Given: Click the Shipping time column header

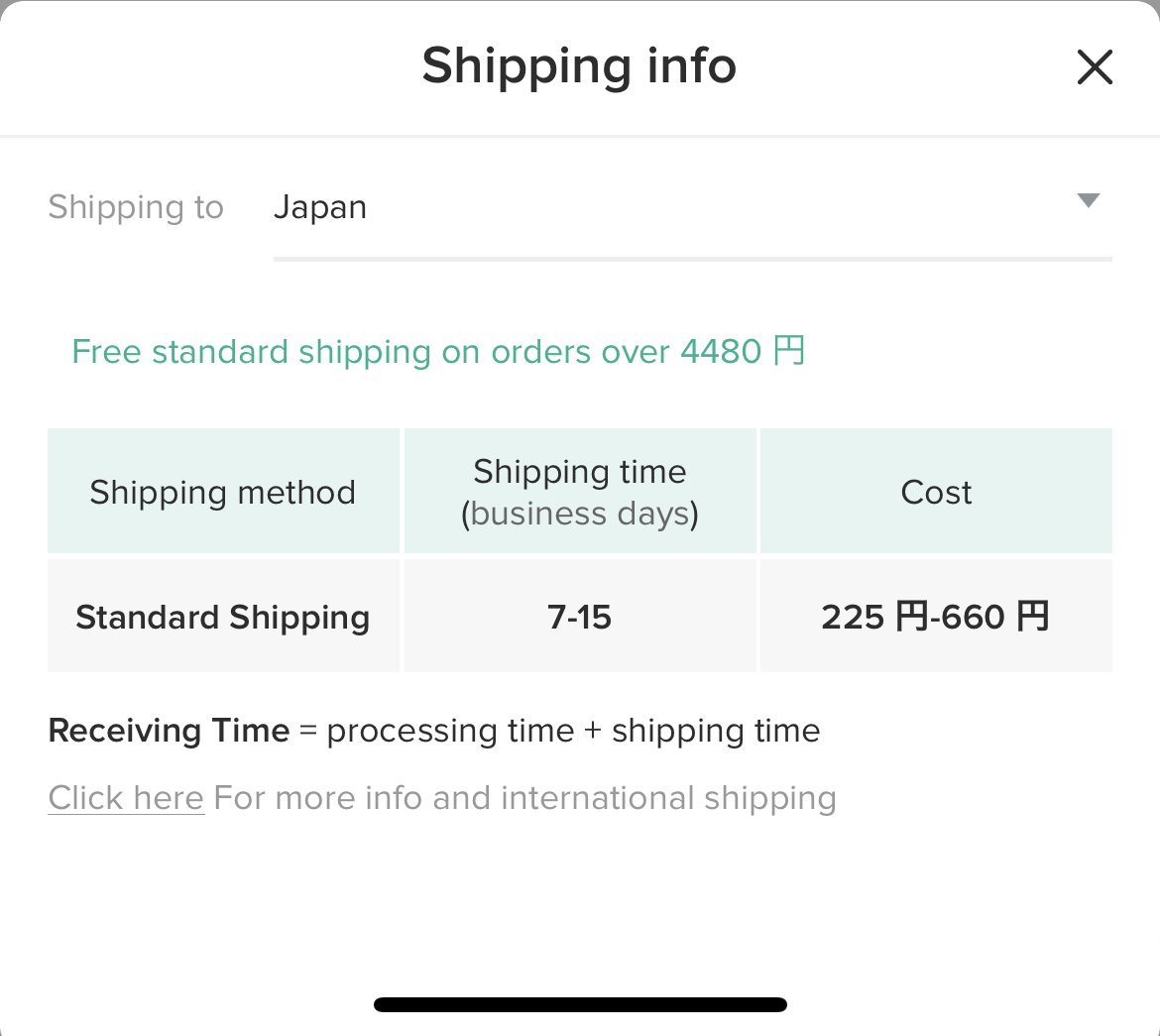Looking at the screenshot, I should (x=579, y=491).
